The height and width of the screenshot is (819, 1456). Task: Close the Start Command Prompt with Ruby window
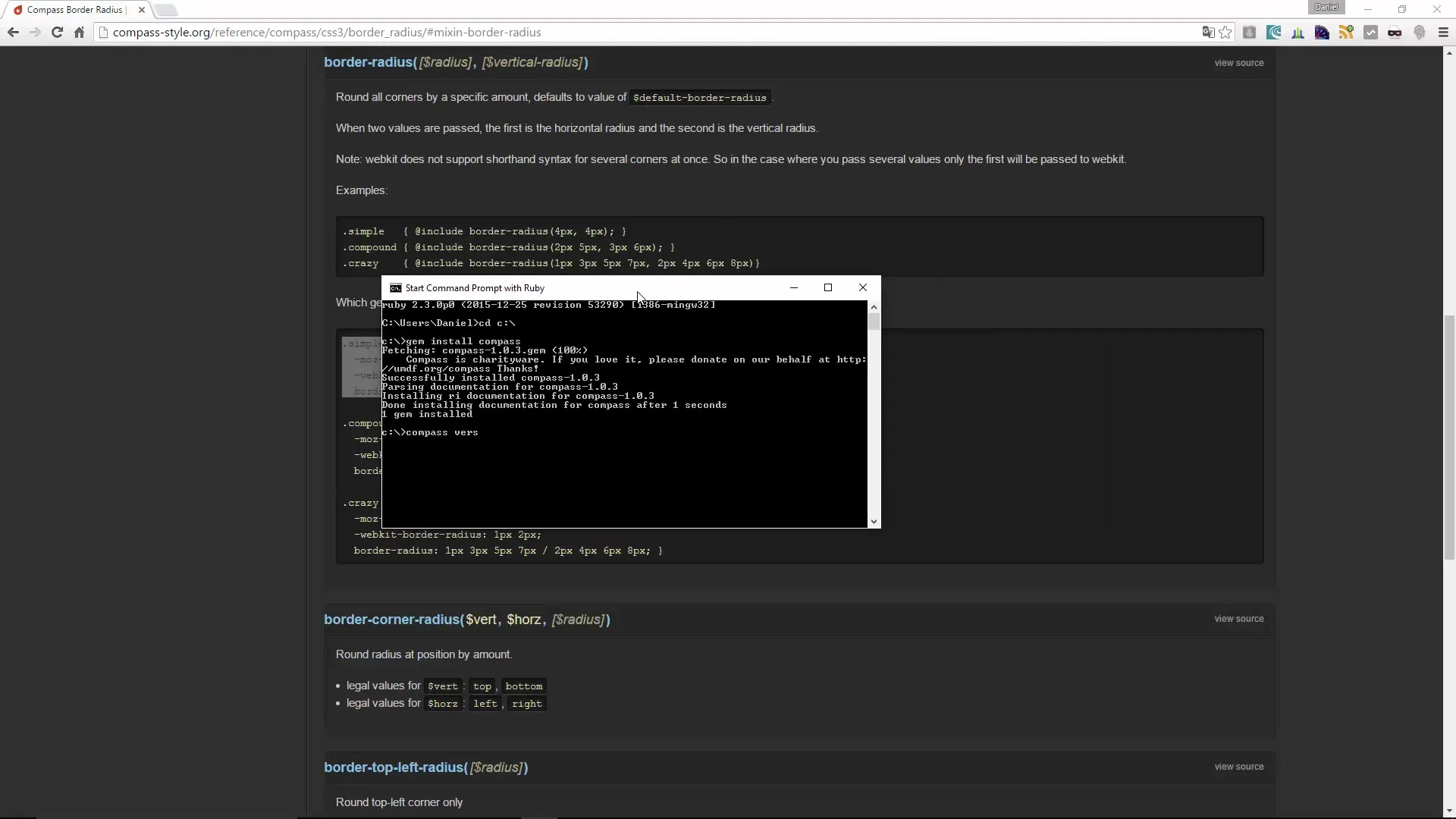(863, 287)
